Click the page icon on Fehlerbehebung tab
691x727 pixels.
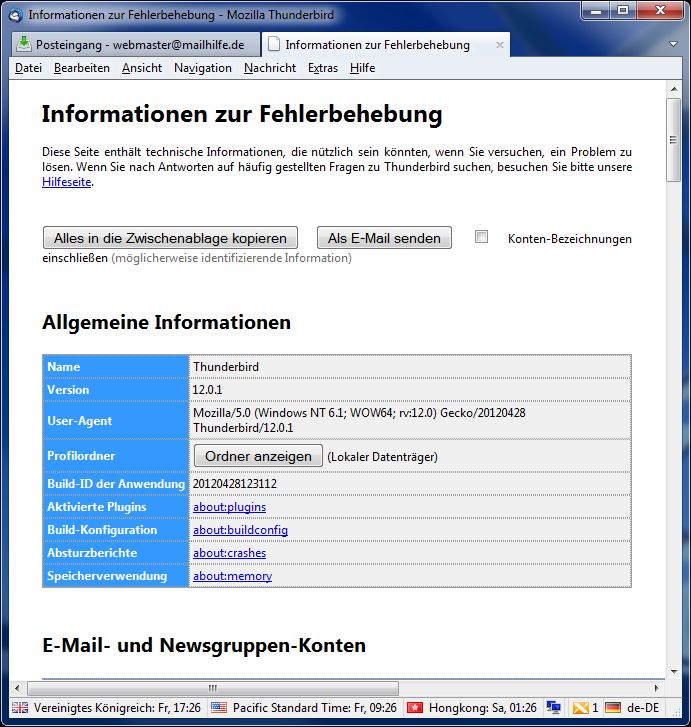click(x=274, y=45)
